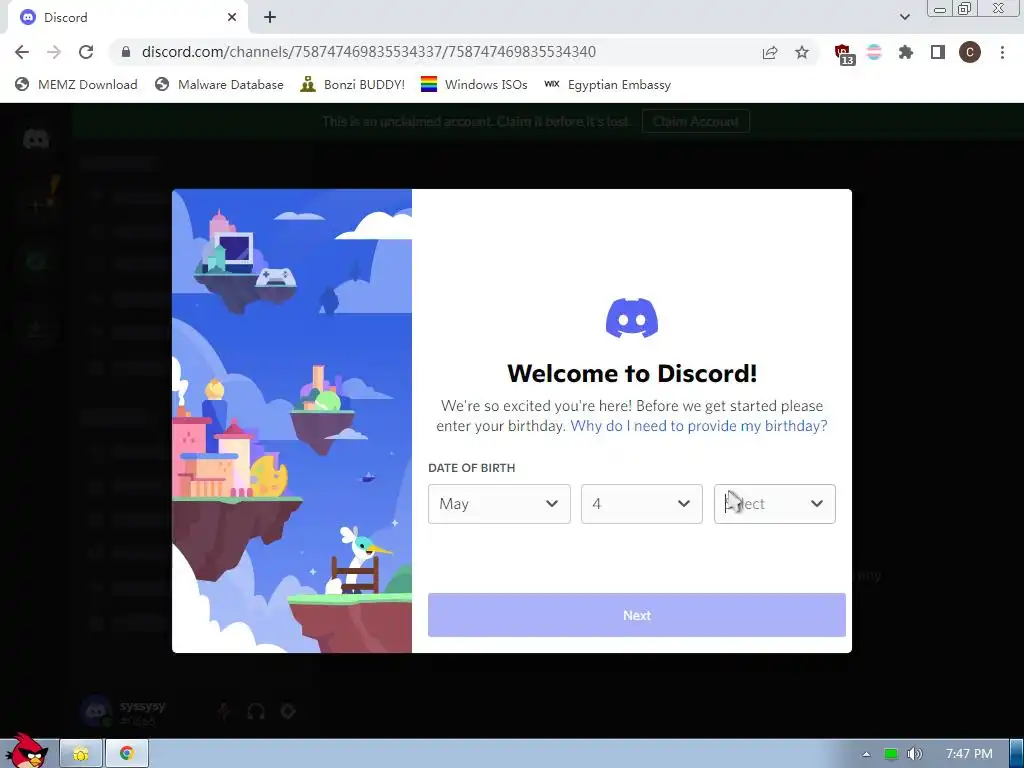Open the ad blocker extension with badge 13

844,54
